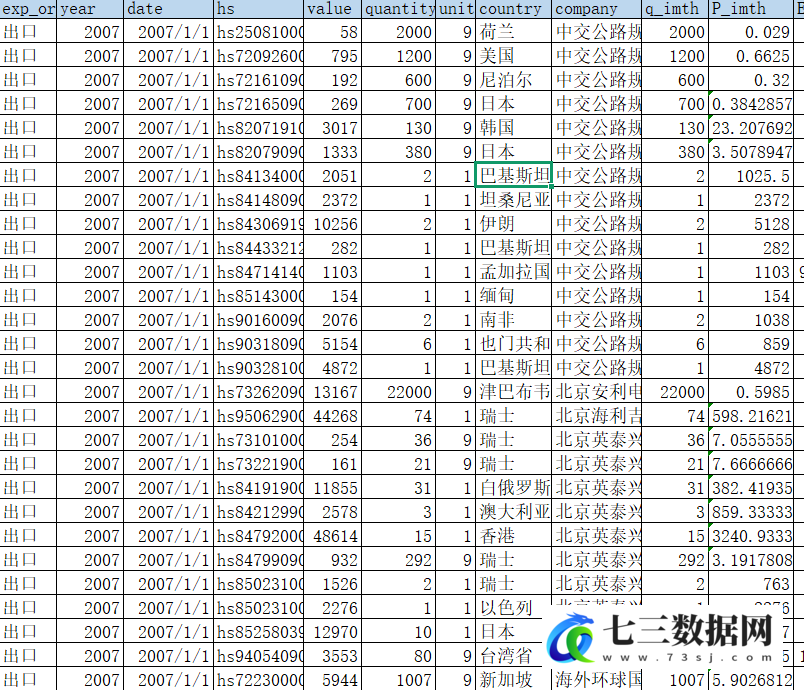Click the hs code cell hs72092600

click(x=258, y=56)
